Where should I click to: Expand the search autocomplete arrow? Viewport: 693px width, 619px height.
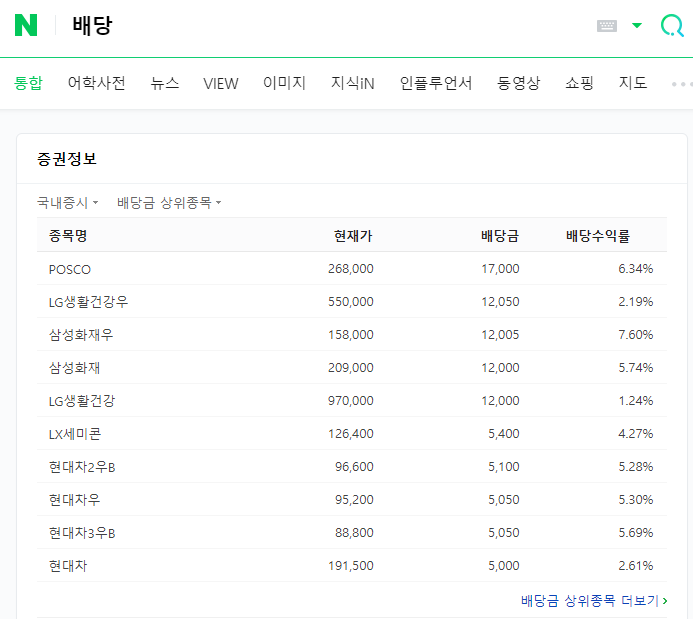coord(636,26)
